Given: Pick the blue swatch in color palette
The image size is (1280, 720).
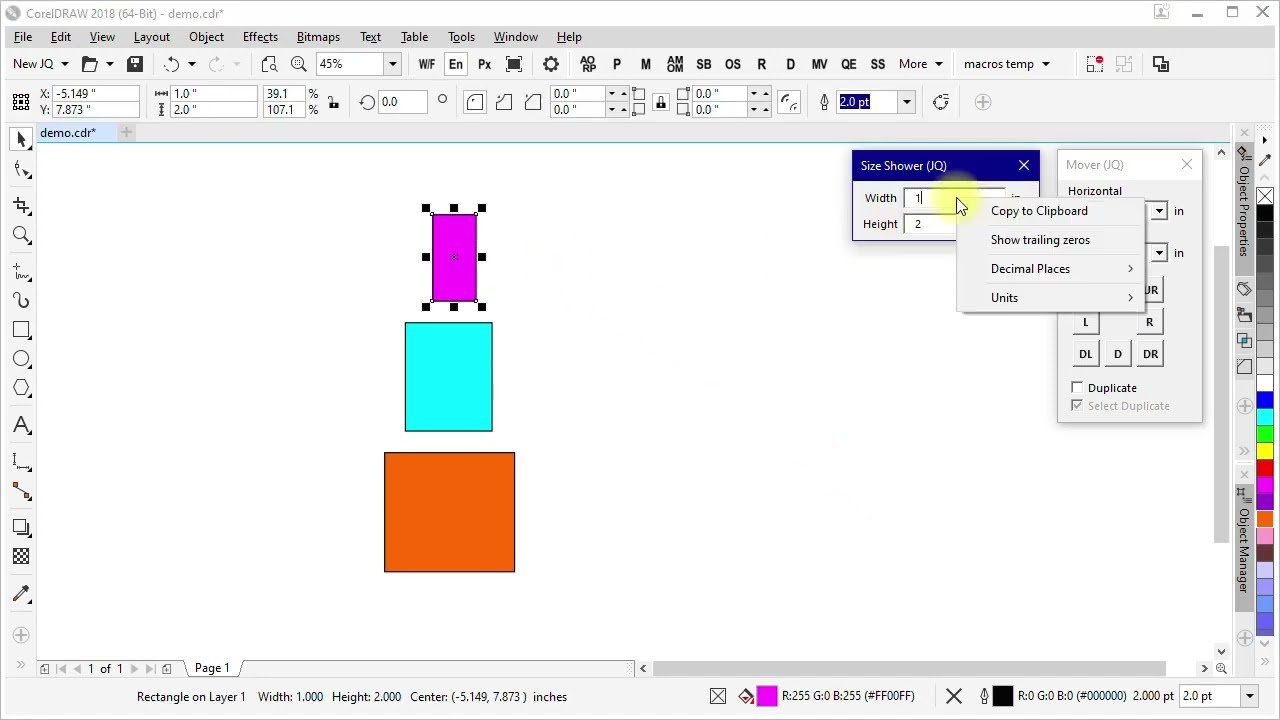Looking at the screenshot, I should [x=1265, y=399].
